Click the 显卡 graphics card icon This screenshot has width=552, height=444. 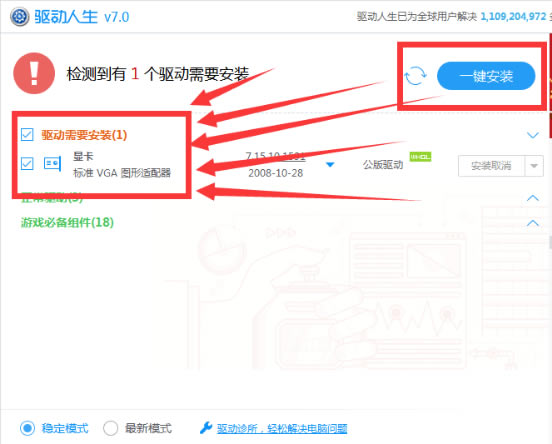point(52,164)
